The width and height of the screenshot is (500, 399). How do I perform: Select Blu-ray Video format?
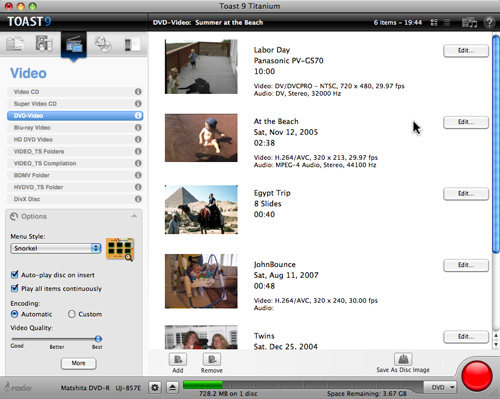[x=75, y=128]
